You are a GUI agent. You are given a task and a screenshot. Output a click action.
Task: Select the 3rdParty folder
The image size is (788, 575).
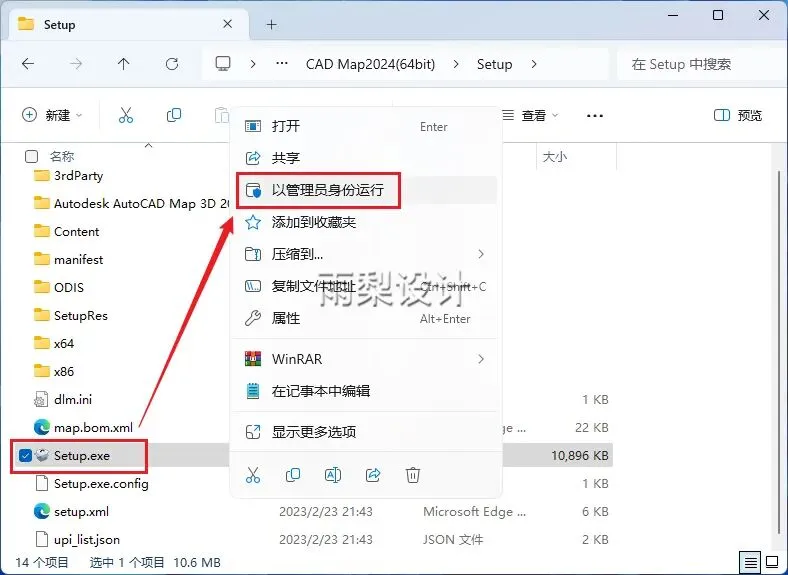pos(68,175)
